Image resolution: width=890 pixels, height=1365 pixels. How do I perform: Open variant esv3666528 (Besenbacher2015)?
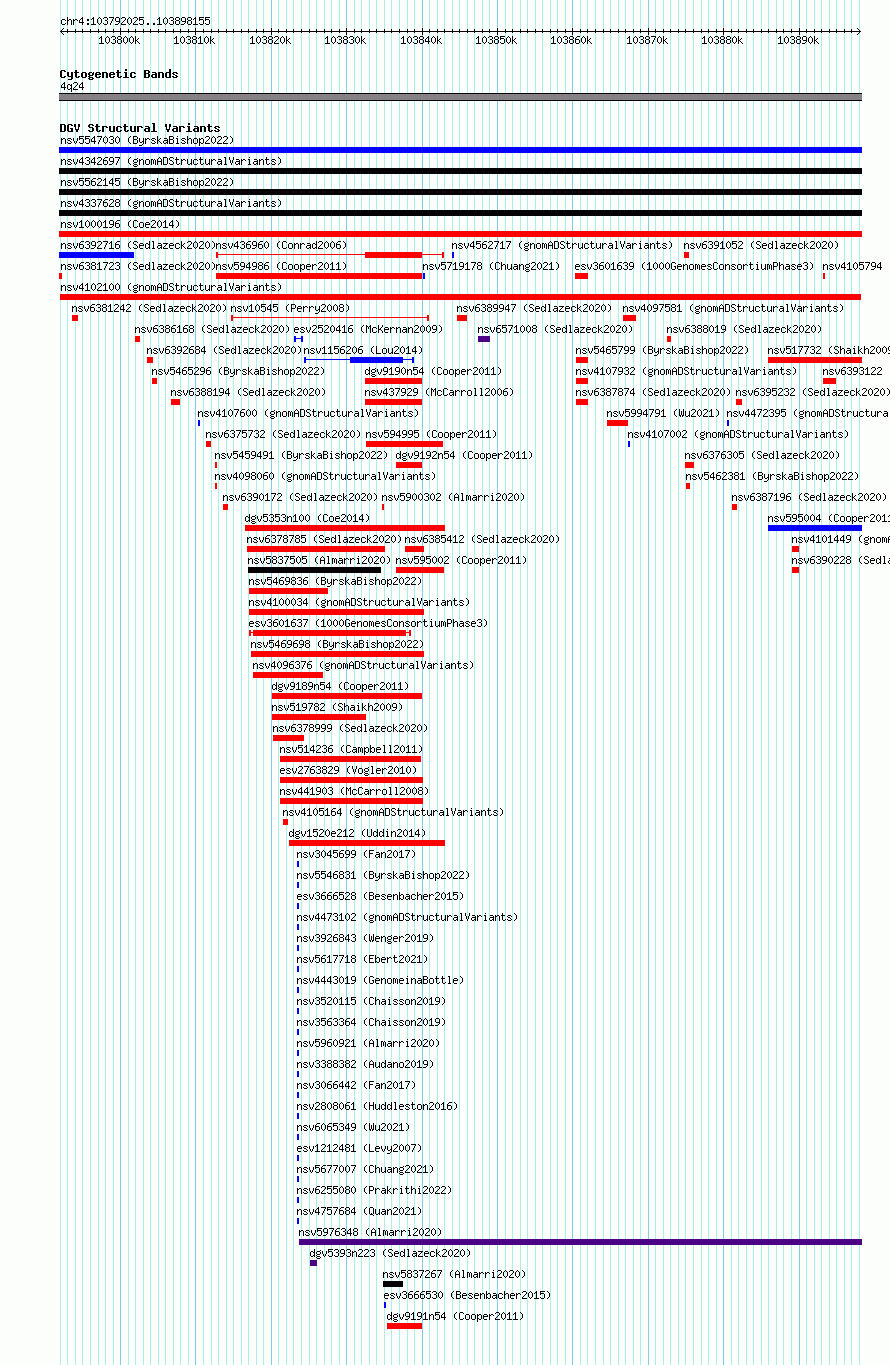pos(380,896)
